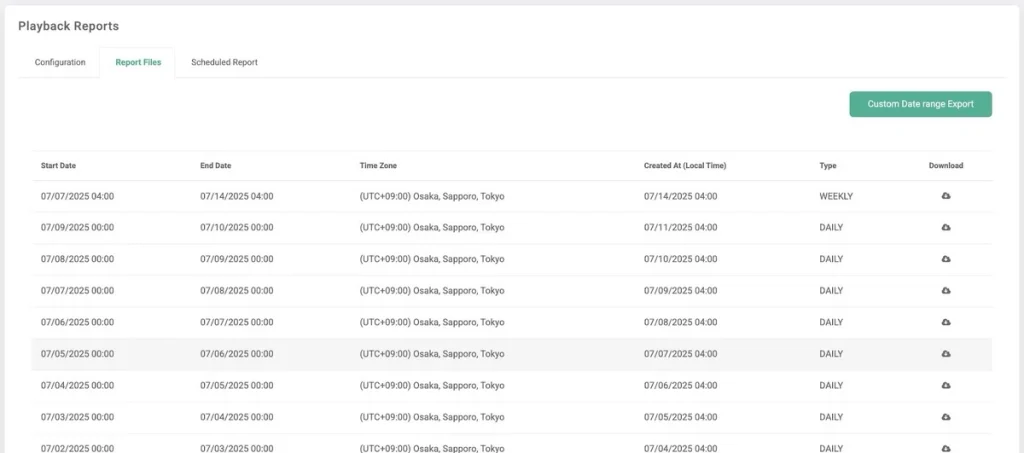Download daily report starting 07/06/2025
This screenshot has width=1024, height=453.
(x=946, y=322)
